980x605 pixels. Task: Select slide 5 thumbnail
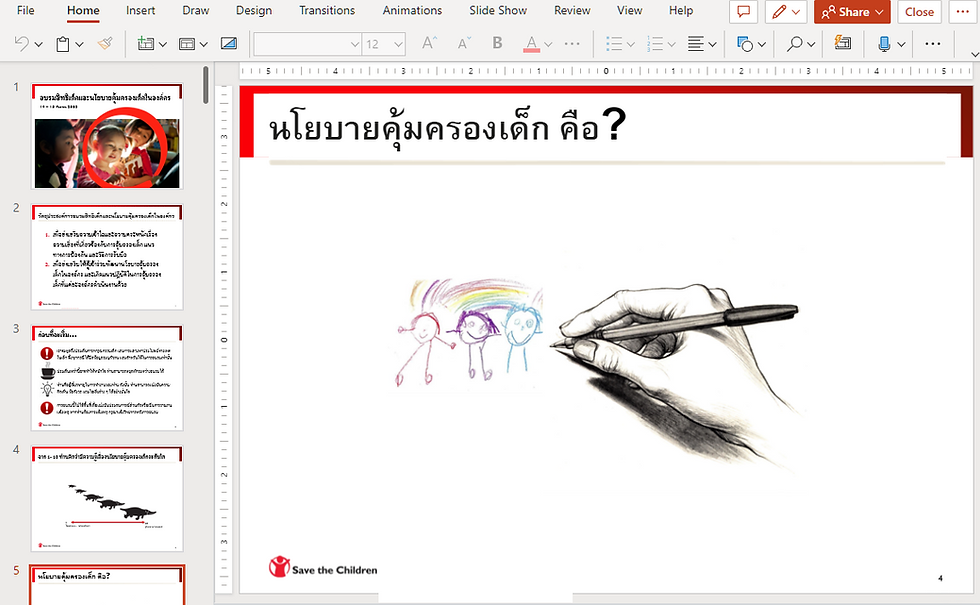(x=107, y=585)
